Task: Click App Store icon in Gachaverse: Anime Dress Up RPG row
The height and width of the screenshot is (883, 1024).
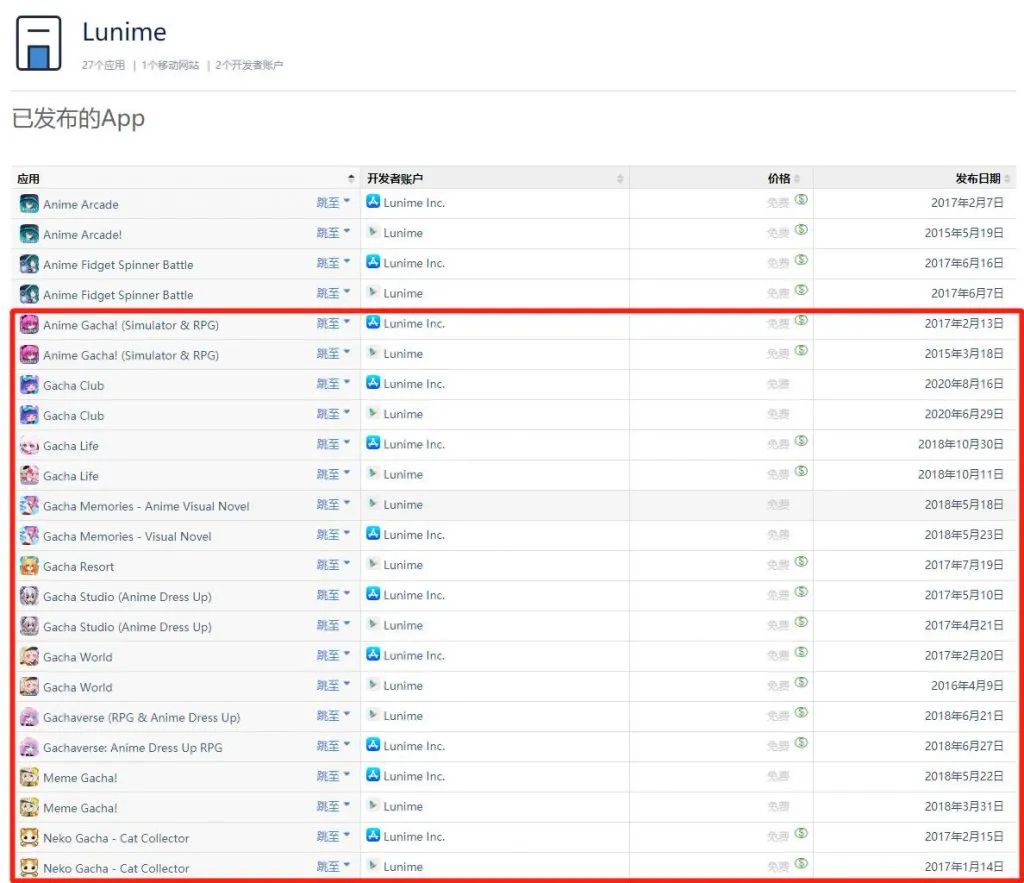Action: point(373,746)
